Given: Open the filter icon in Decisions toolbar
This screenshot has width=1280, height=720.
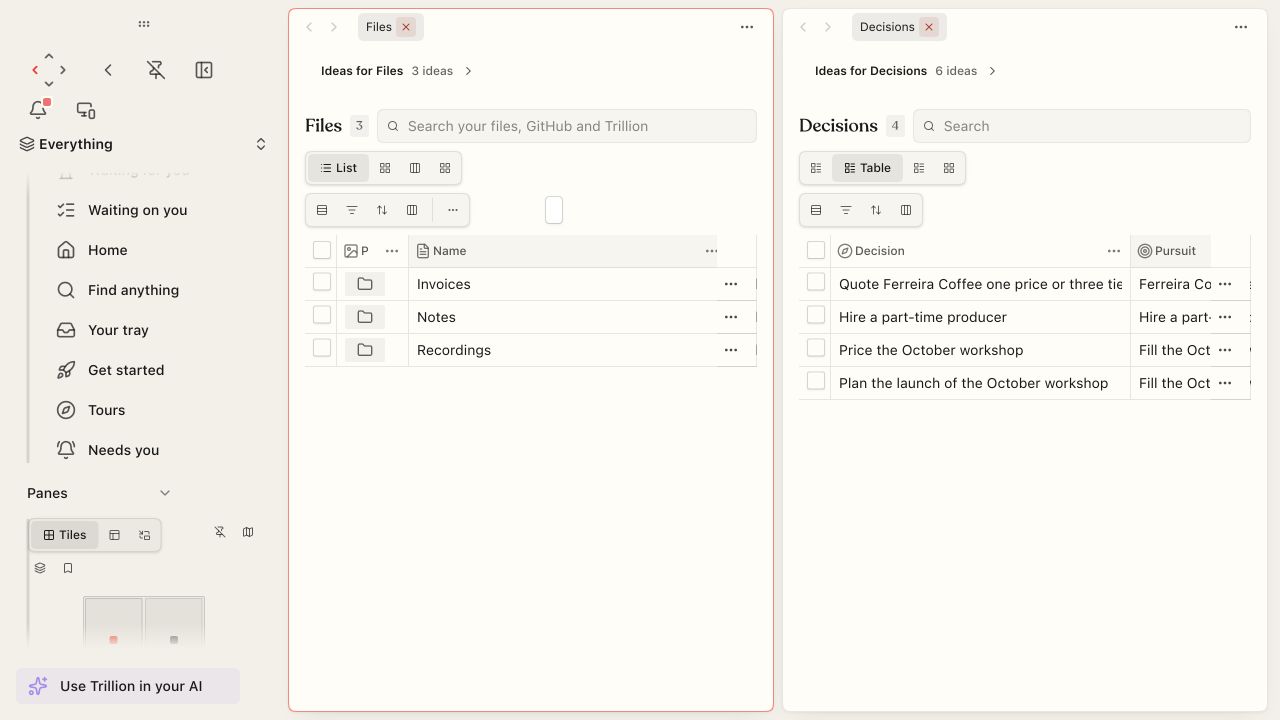Looking at the screenshot, I should tap(846, 210).
